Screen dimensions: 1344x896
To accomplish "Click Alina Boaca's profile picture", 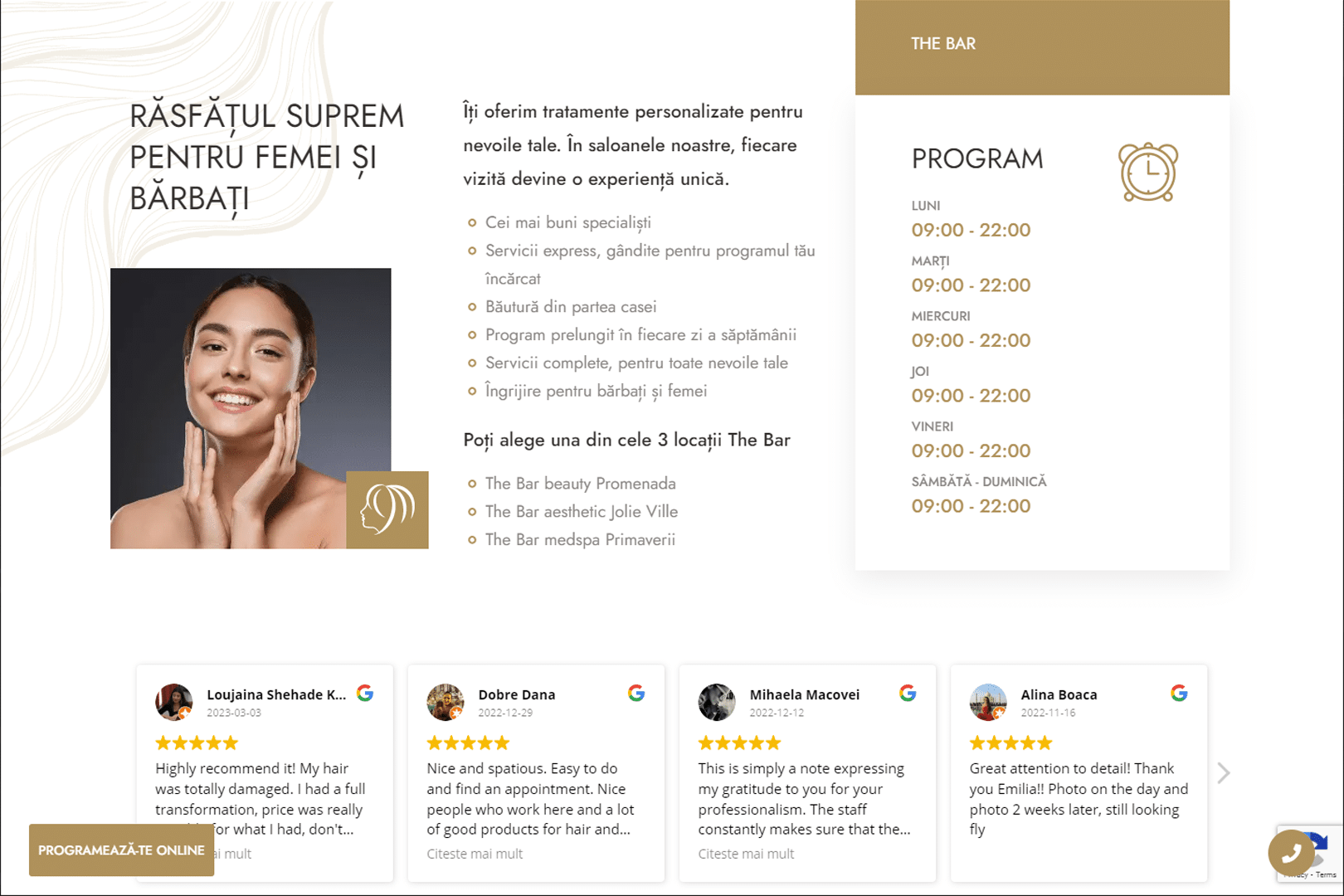I will (988, 702).
